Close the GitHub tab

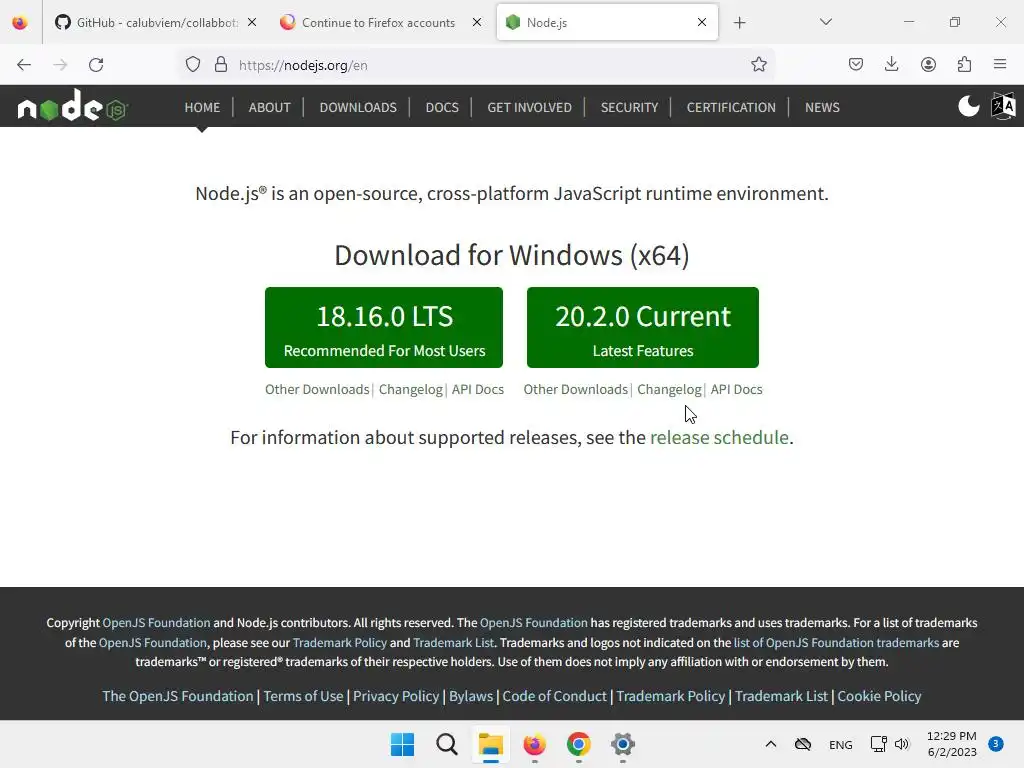252,23
